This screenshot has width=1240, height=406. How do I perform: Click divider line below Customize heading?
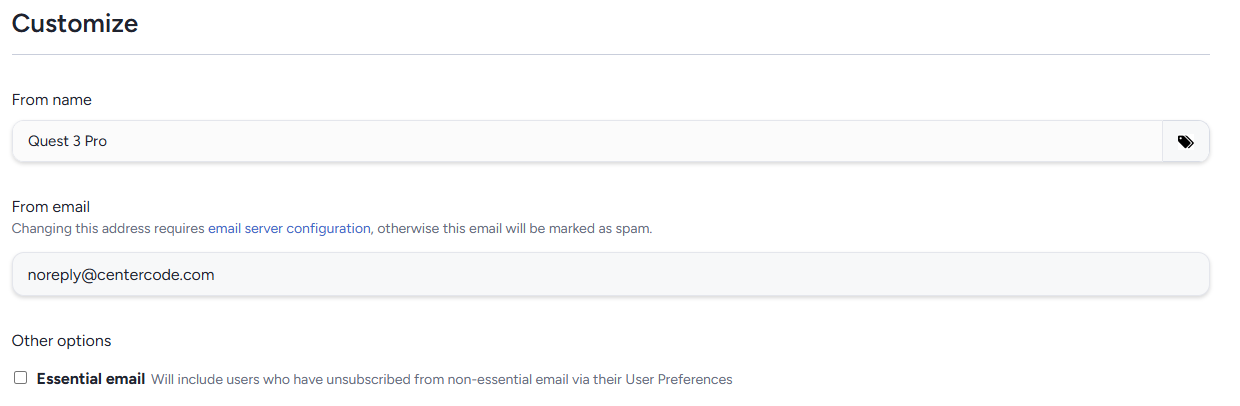click(610, 54)
